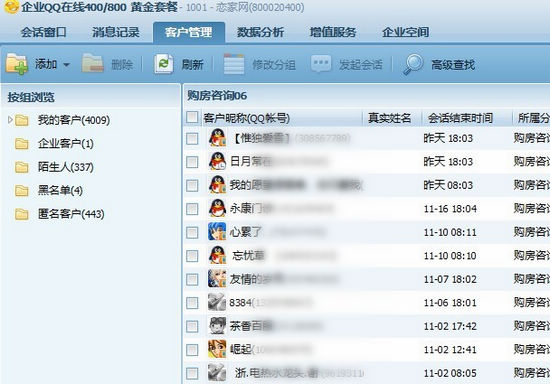
Task: Tick the checkbox for 8384 row
Action: pyautogui.click(x=192, y=303)
